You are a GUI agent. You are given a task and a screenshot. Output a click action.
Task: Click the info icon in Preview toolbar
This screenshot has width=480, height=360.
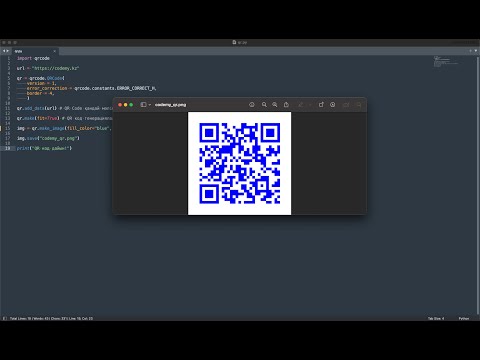coord(252,105)
